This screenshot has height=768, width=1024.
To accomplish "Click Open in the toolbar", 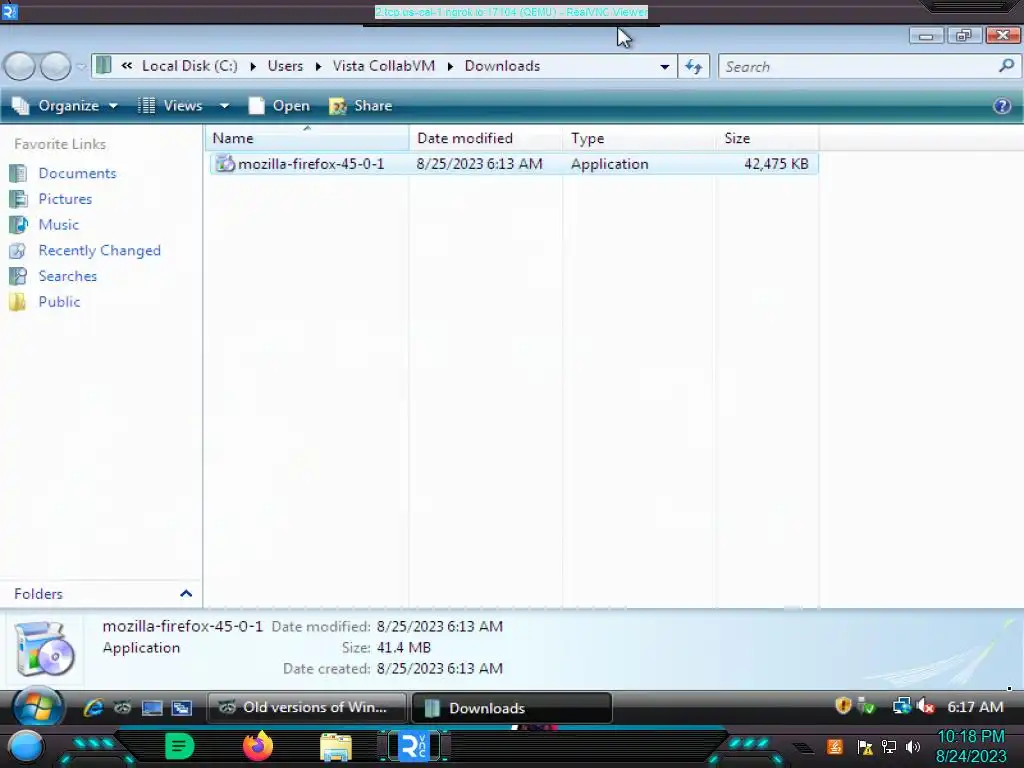I will point(280,106).
